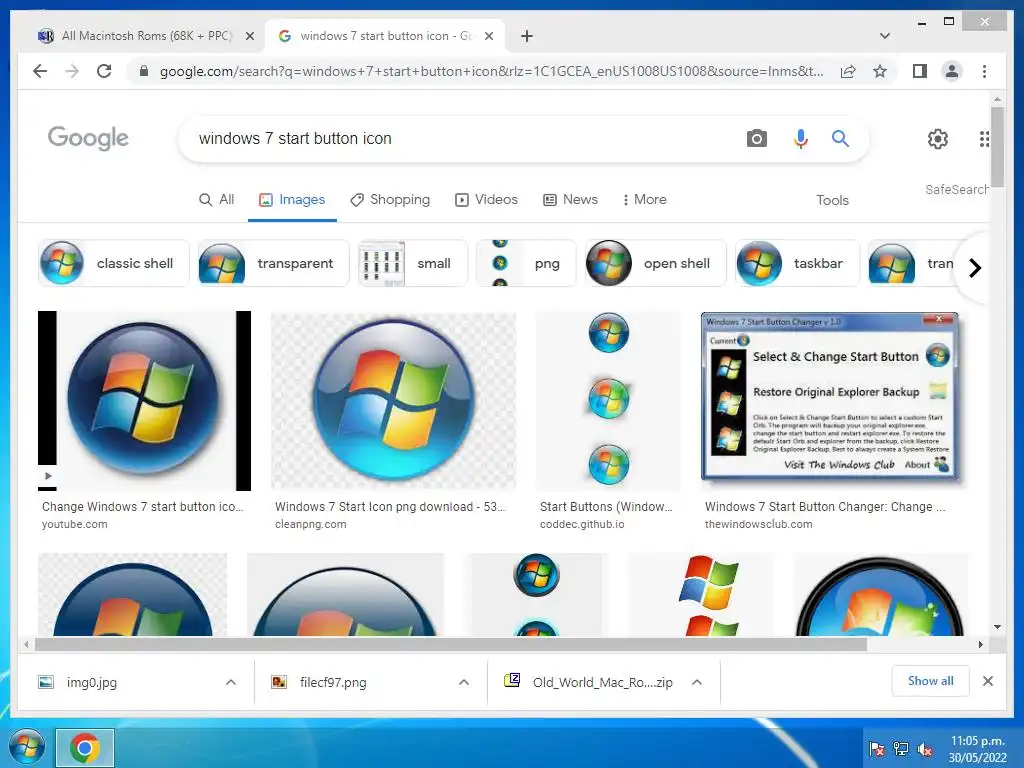Switch to Videos results
1024x768 pixels.
point(486,200)
